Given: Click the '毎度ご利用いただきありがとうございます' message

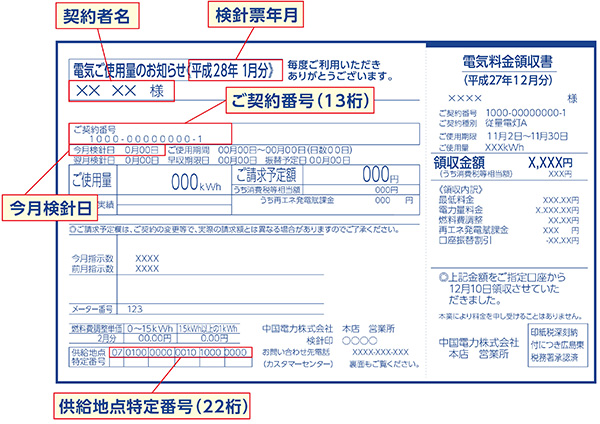Looking at the screenshot, I should (340, 70).
